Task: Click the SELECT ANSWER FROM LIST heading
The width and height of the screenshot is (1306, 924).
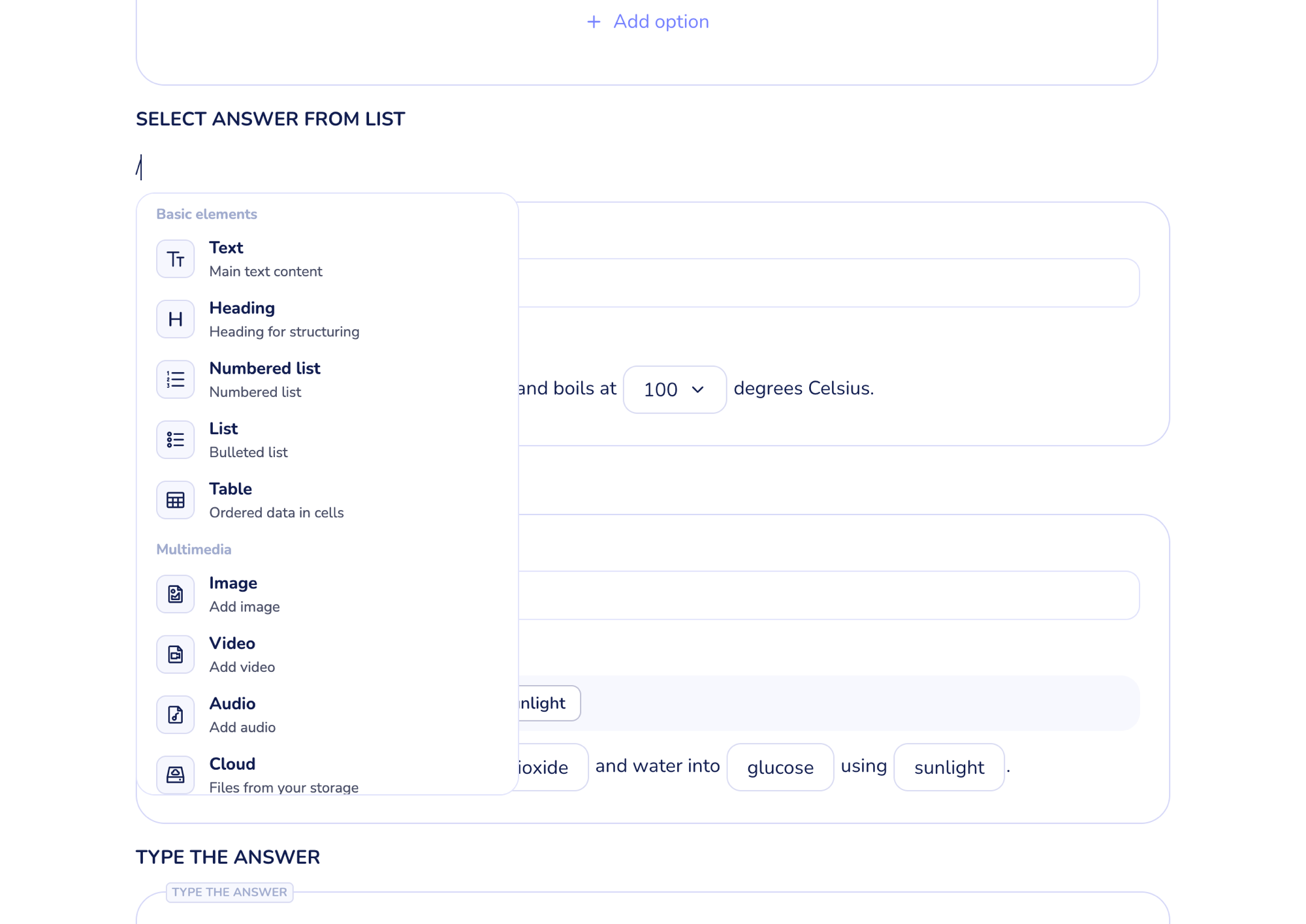Action: coord(270,119)
